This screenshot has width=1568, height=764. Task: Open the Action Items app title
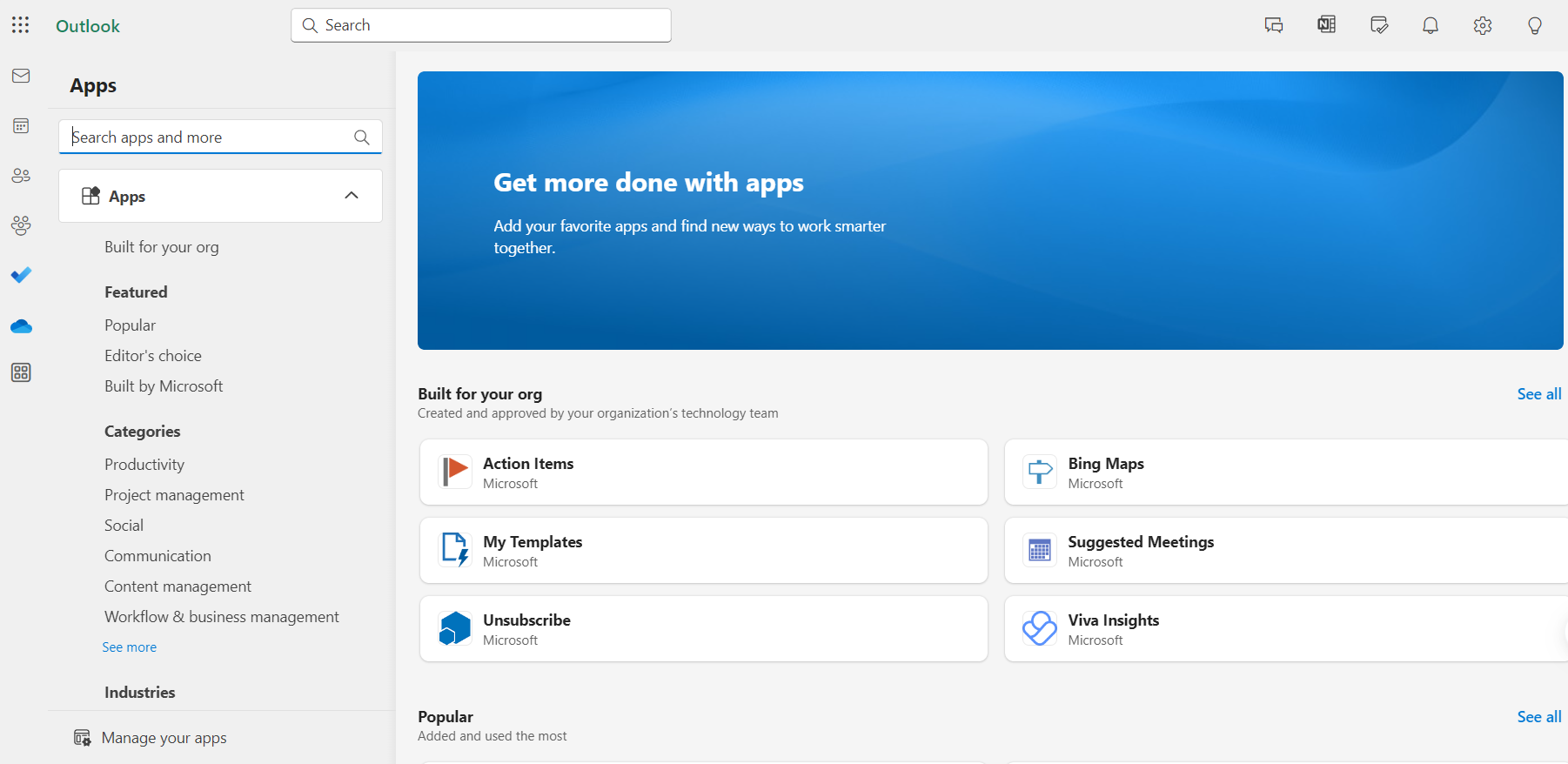pos(528,464)
